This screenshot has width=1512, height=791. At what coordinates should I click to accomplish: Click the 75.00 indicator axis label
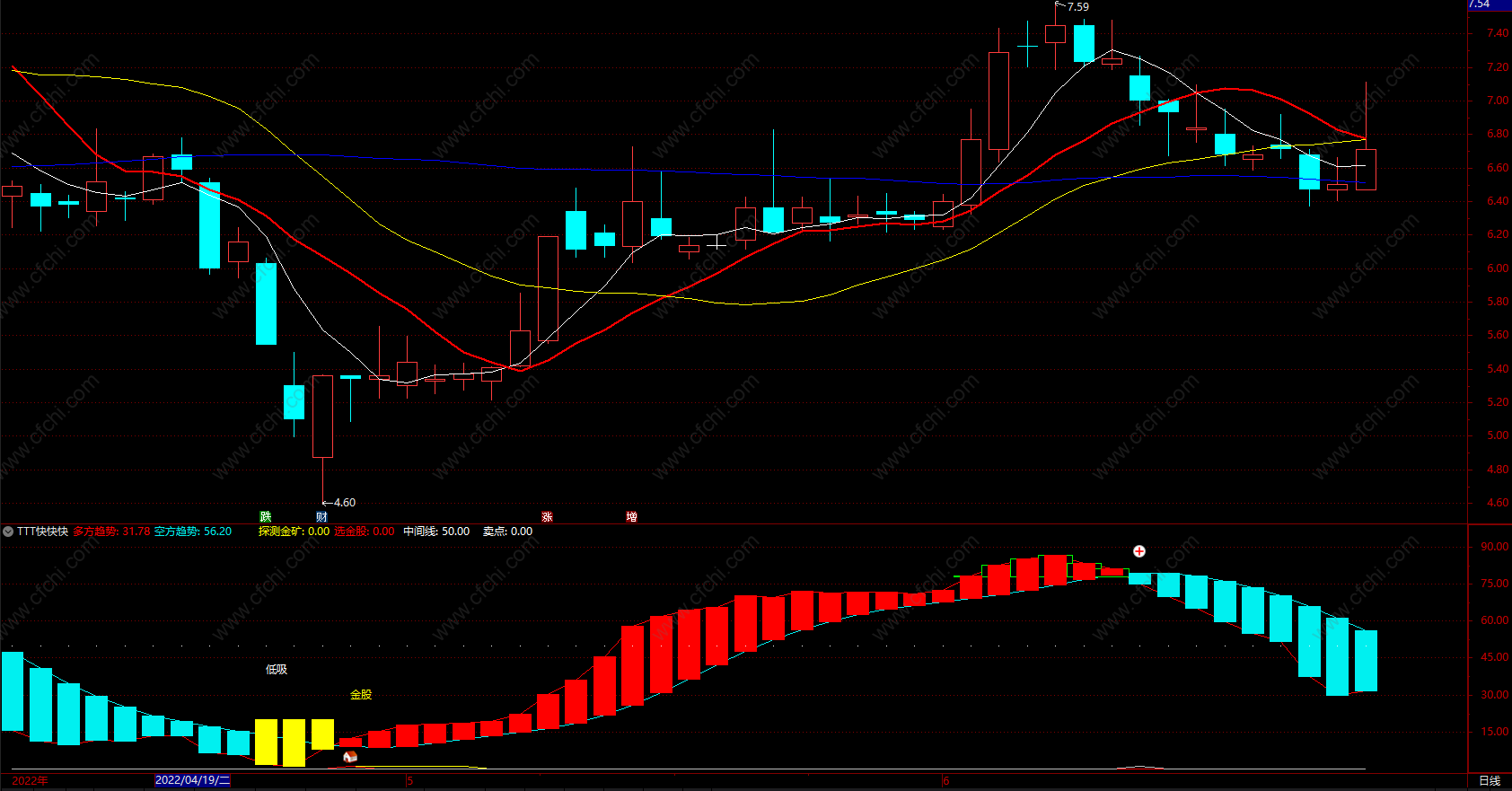[x=1495, y=584]
